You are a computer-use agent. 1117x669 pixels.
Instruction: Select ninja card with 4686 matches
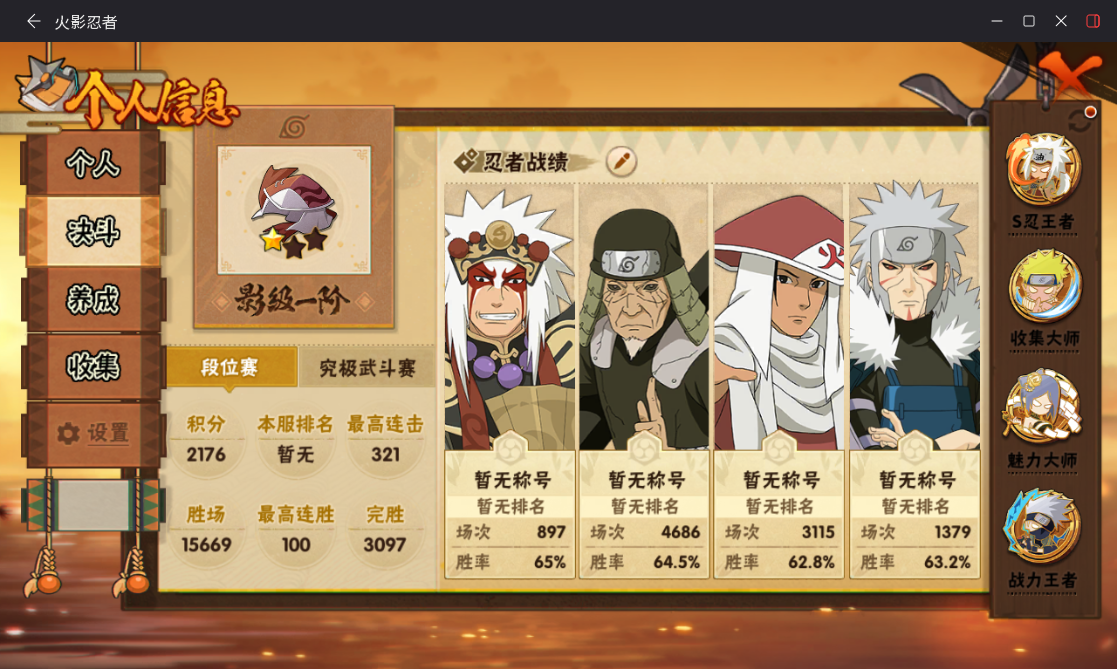644,380
